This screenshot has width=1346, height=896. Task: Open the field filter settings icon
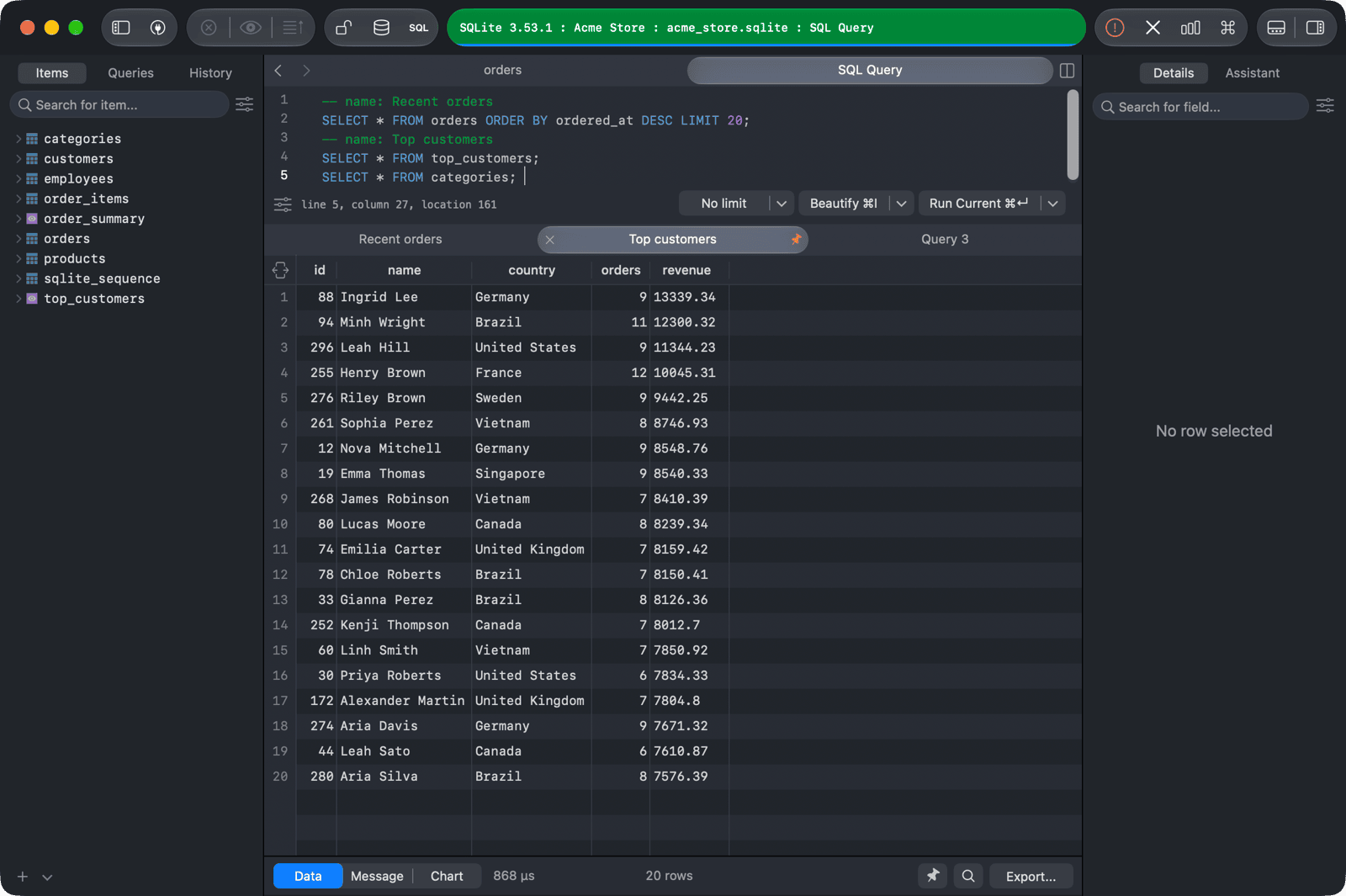(1325, 106)
